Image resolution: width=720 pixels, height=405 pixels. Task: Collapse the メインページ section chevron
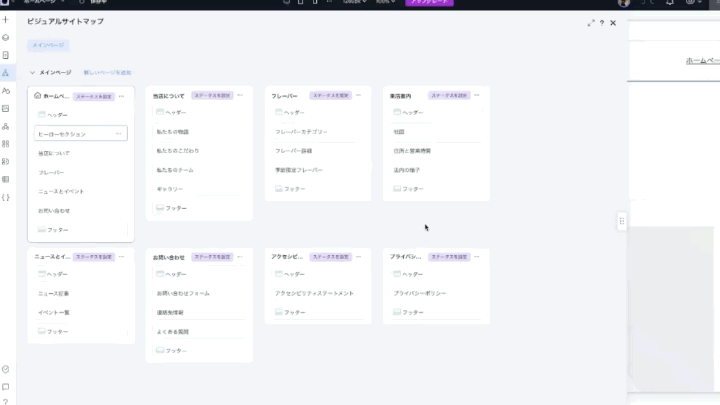tap(32, 73)
